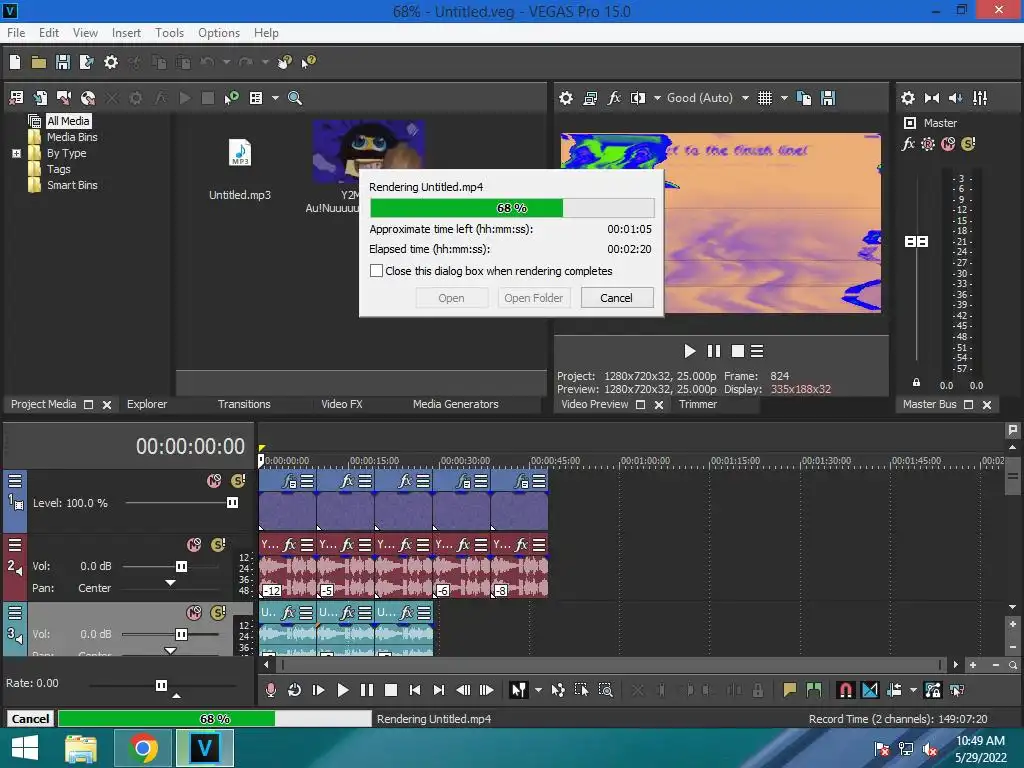
Task: Switch to the Media Generators tab
Action: [456, 404]
